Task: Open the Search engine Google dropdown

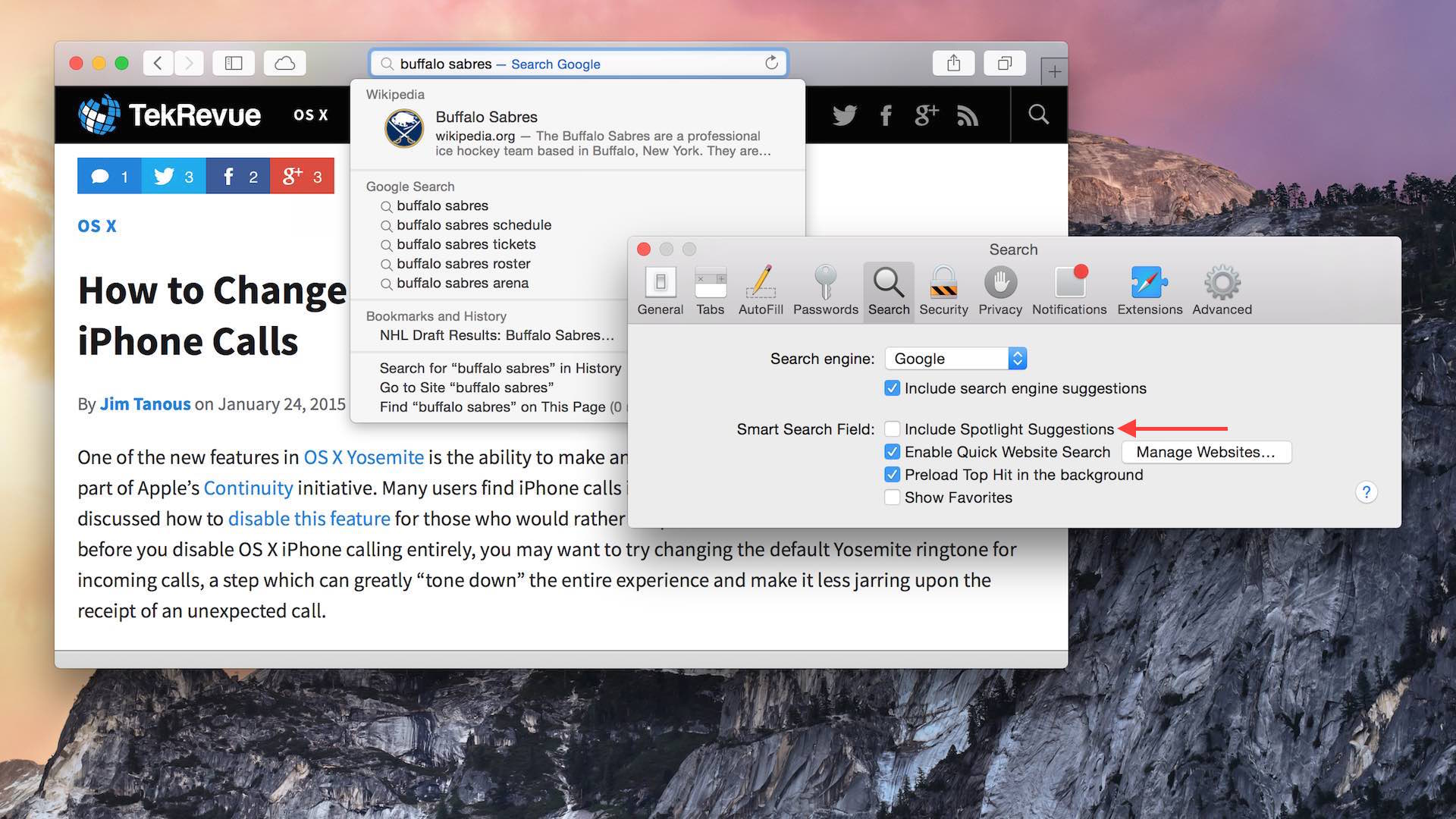Action: pyautogui.click(x=955, y=358)
